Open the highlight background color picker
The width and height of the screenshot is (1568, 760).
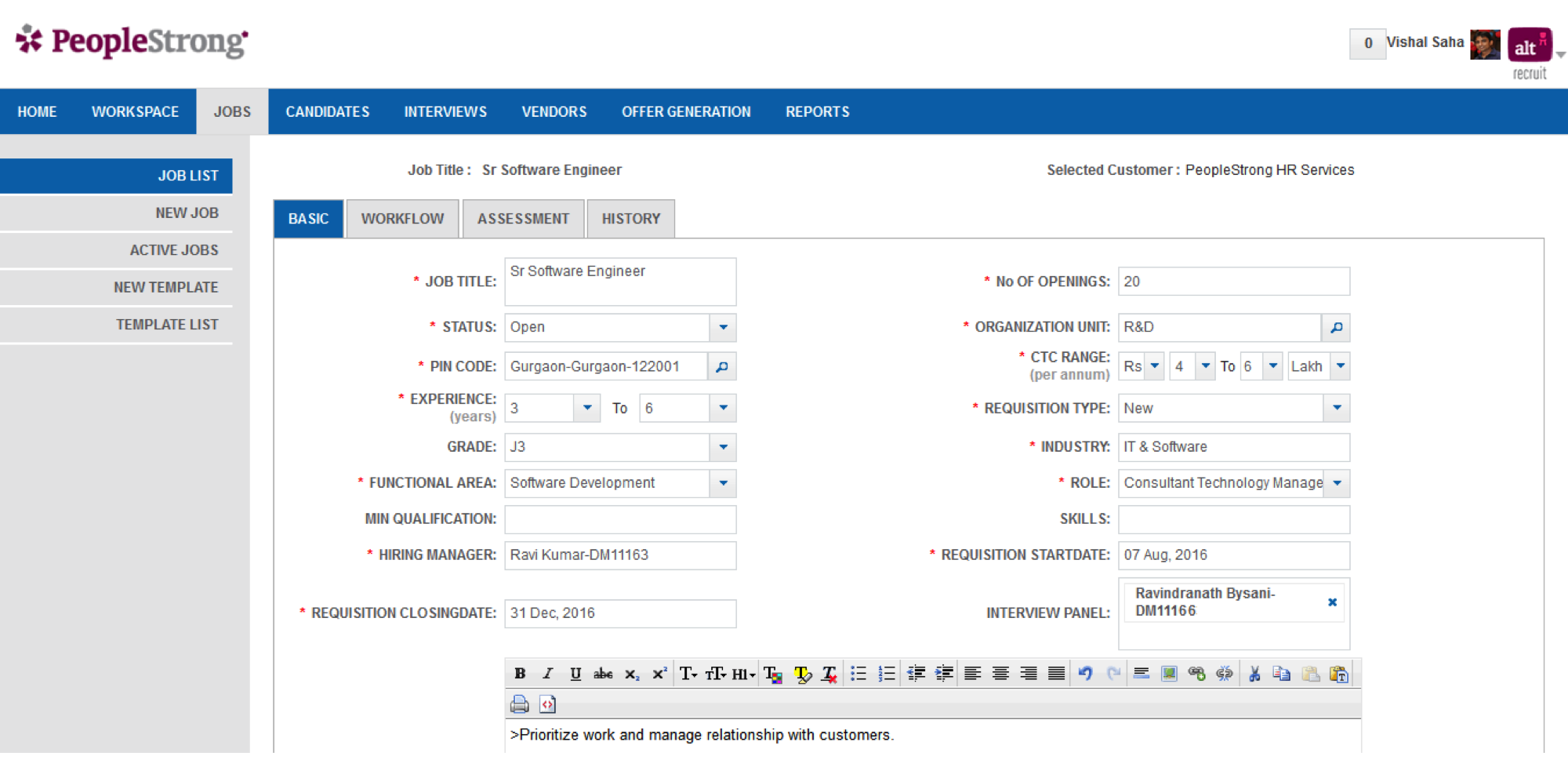(x=802, y=674)
